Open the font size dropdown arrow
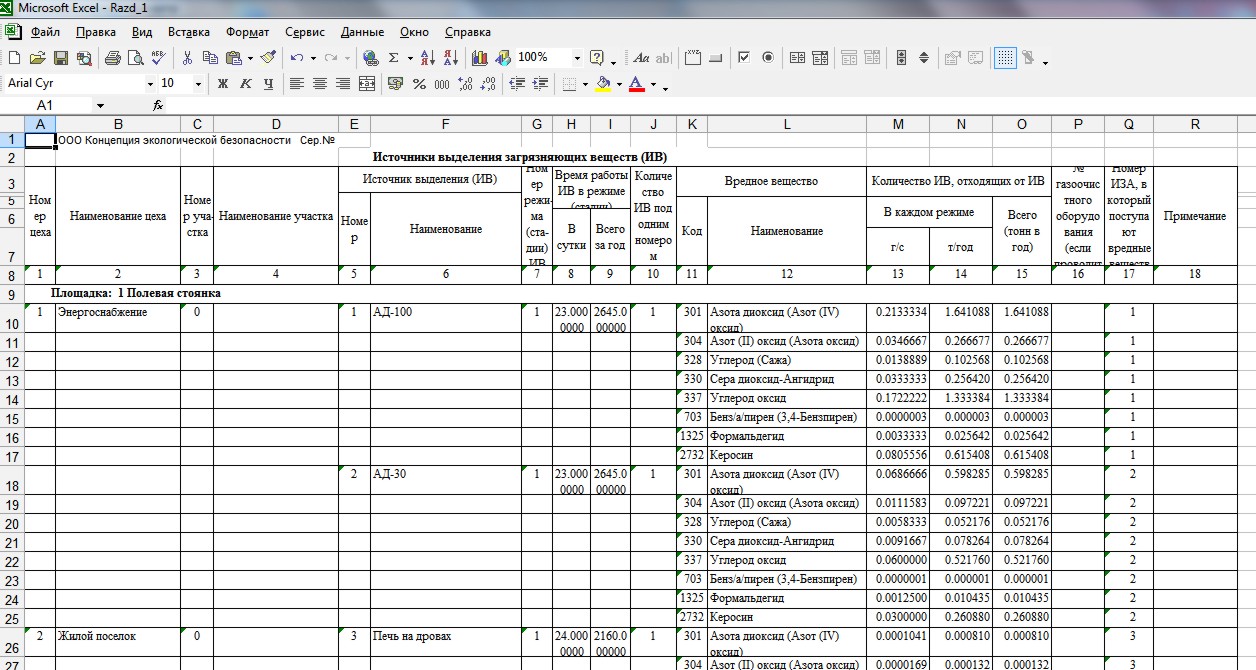 click(x=198, y=84)
